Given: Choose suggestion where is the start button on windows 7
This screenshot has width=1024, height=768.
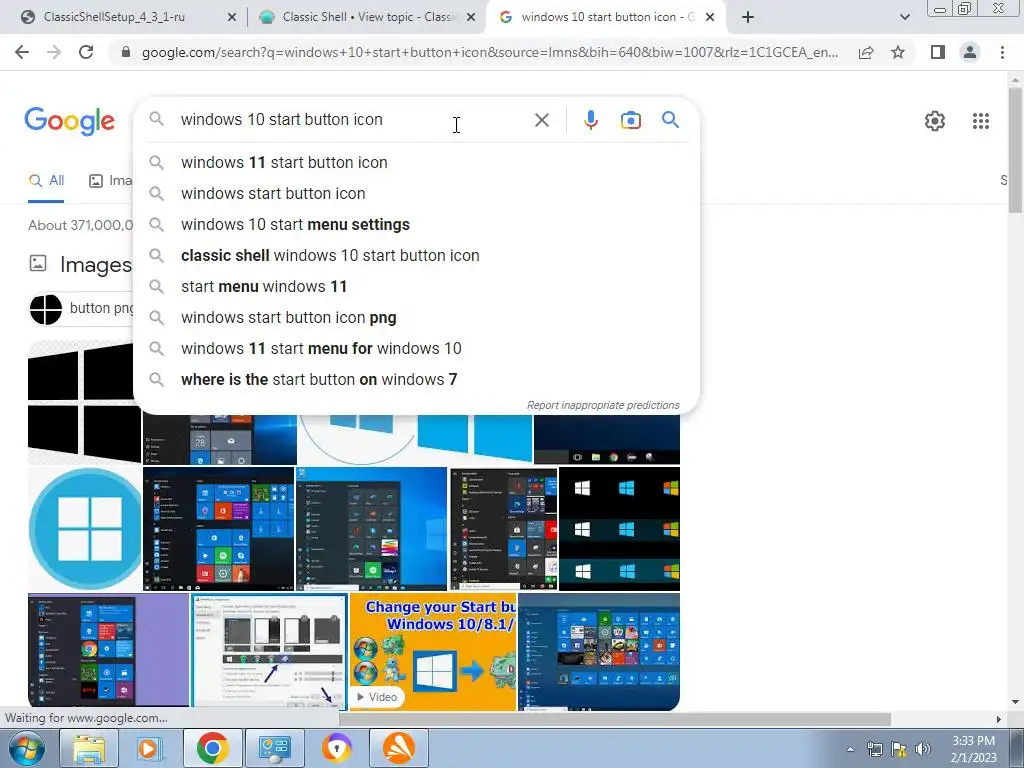Looking at the screenshot, I should coord(416,379).
